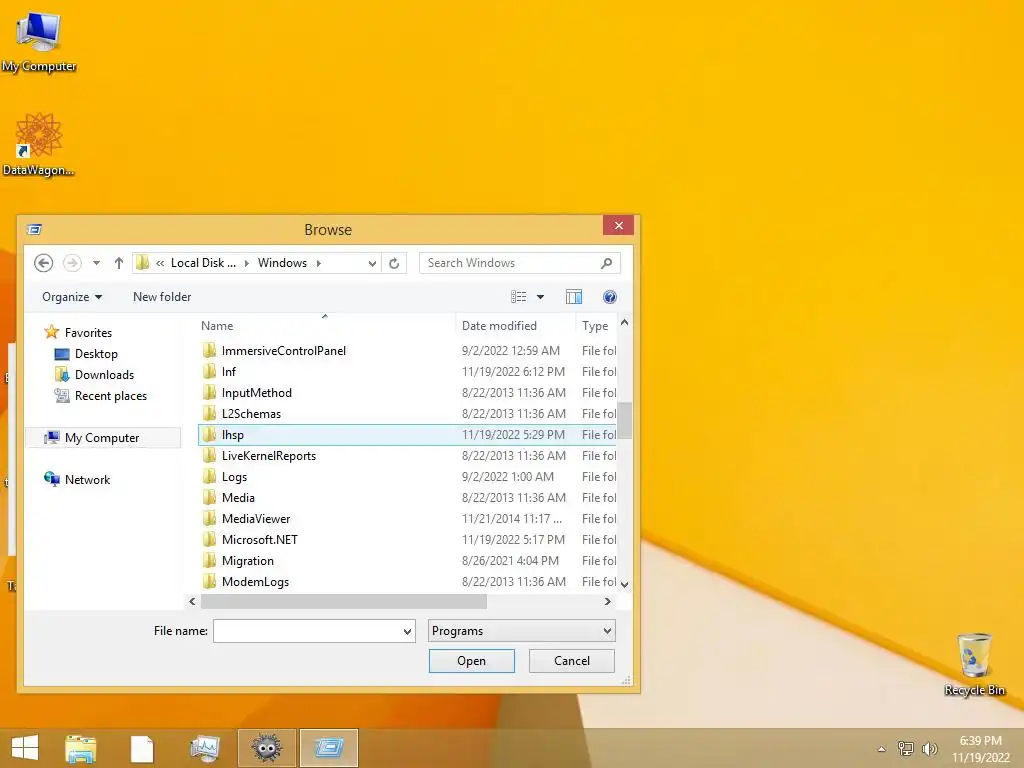Toggle the preview pane icon
This screenshot has width=1024, height=768.
[x=573, y=297]
